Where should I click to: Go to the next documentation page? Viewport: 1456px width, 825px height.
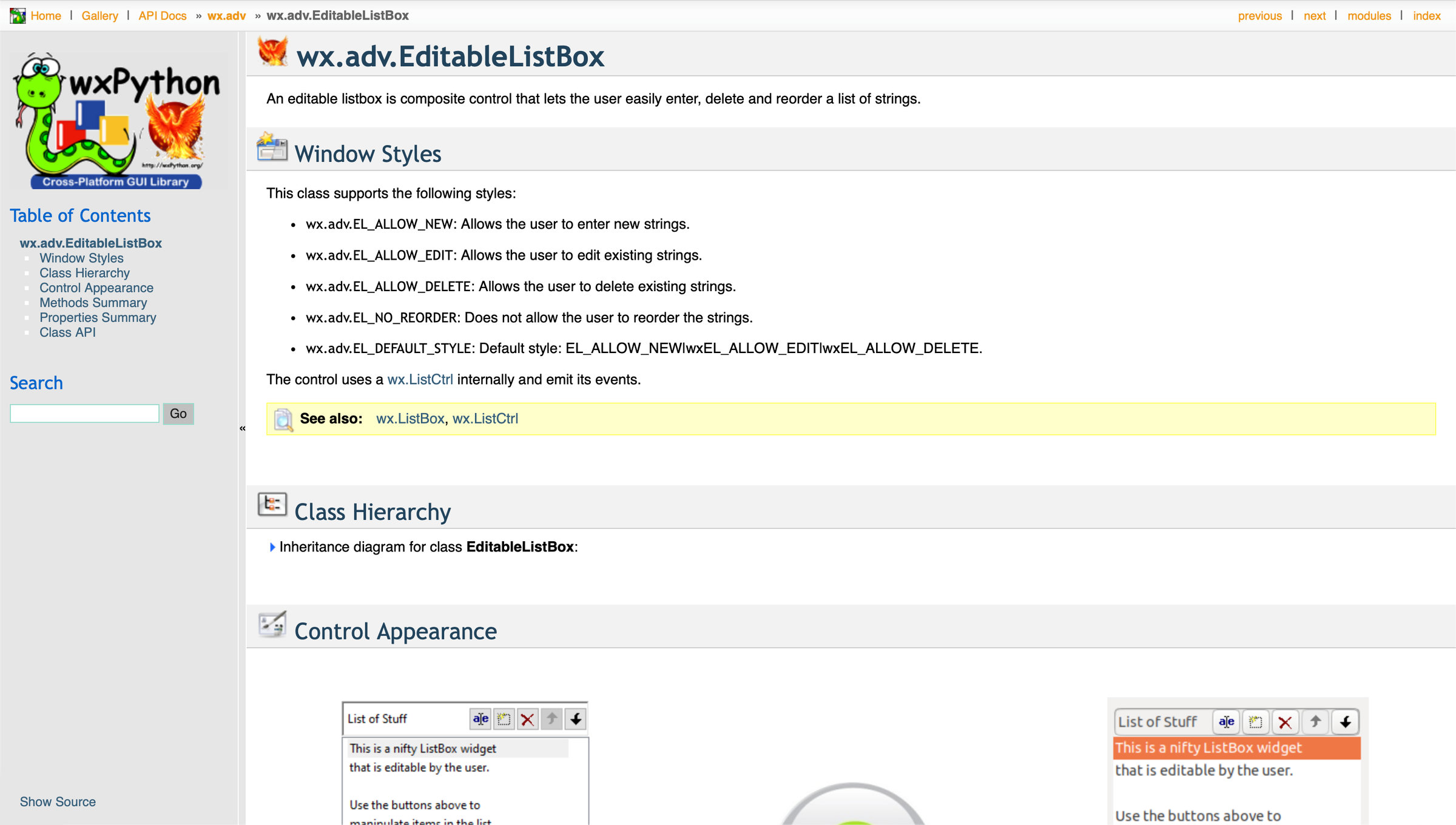(x=1315, y=16)
